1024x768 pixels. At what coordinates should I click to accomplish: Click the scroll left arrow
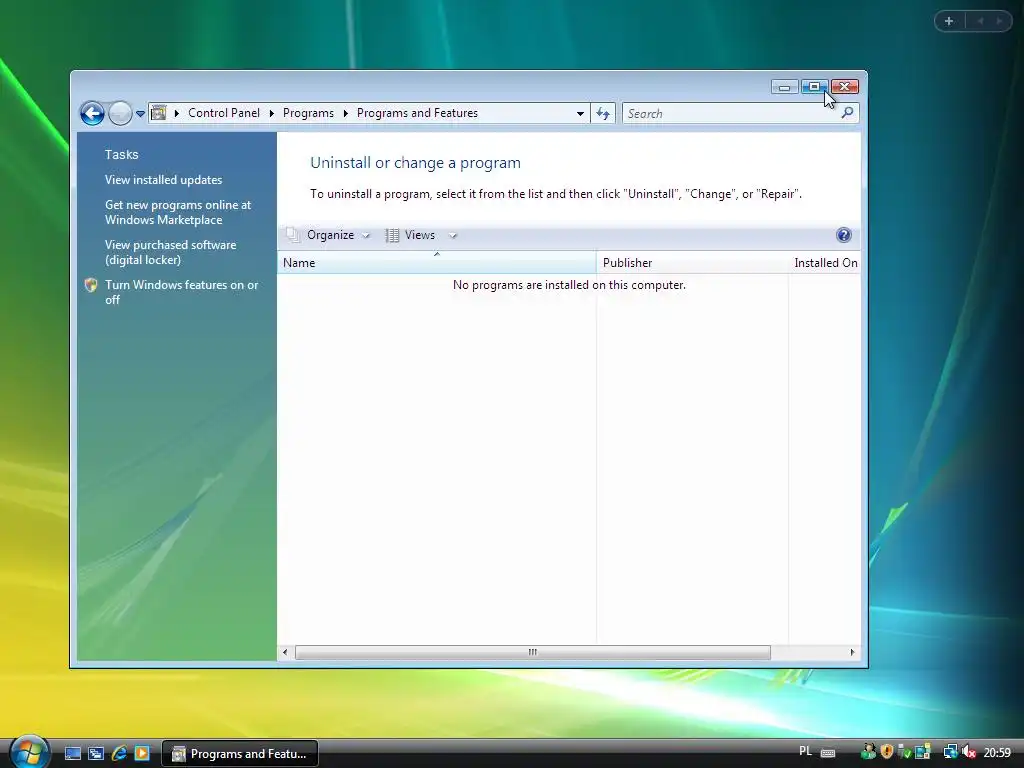point(285,652)
